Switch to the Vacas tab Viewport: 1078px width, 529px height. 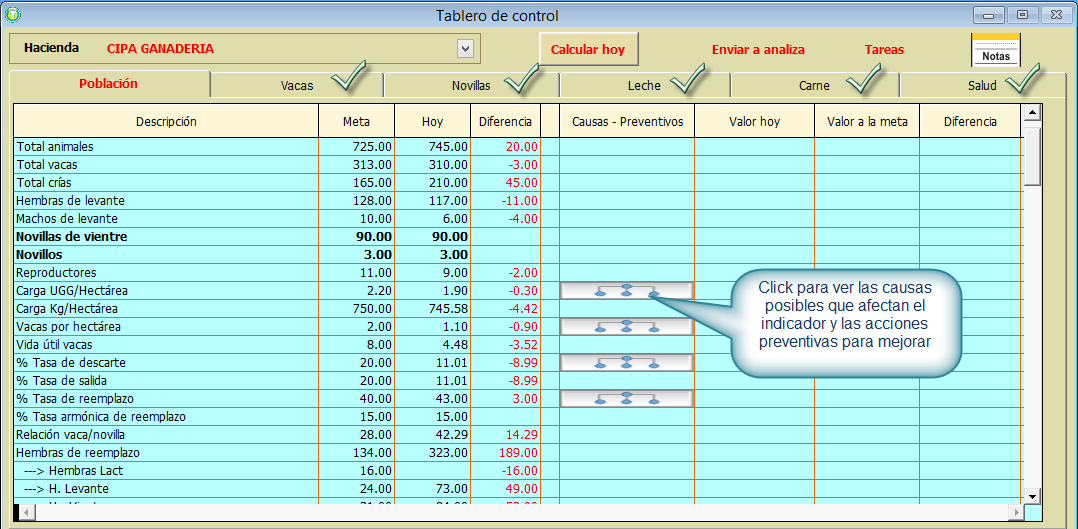[x=297, y=86]
